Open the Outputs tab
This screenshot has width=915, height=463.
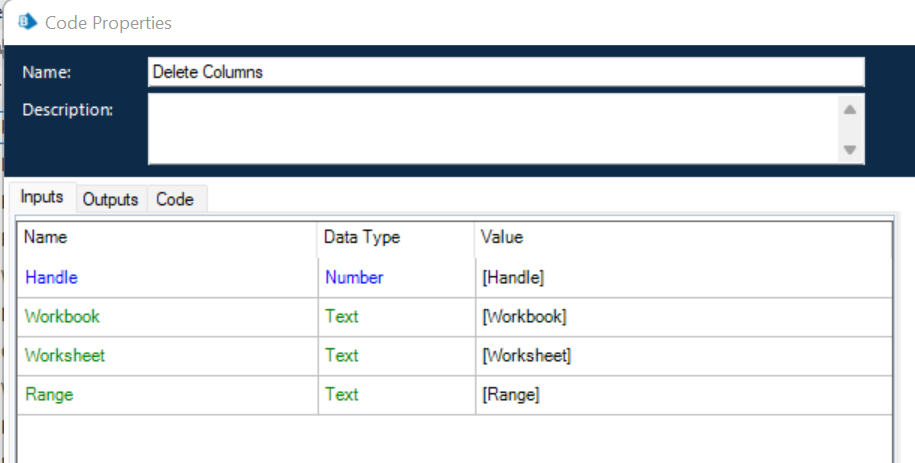(111, 199)
